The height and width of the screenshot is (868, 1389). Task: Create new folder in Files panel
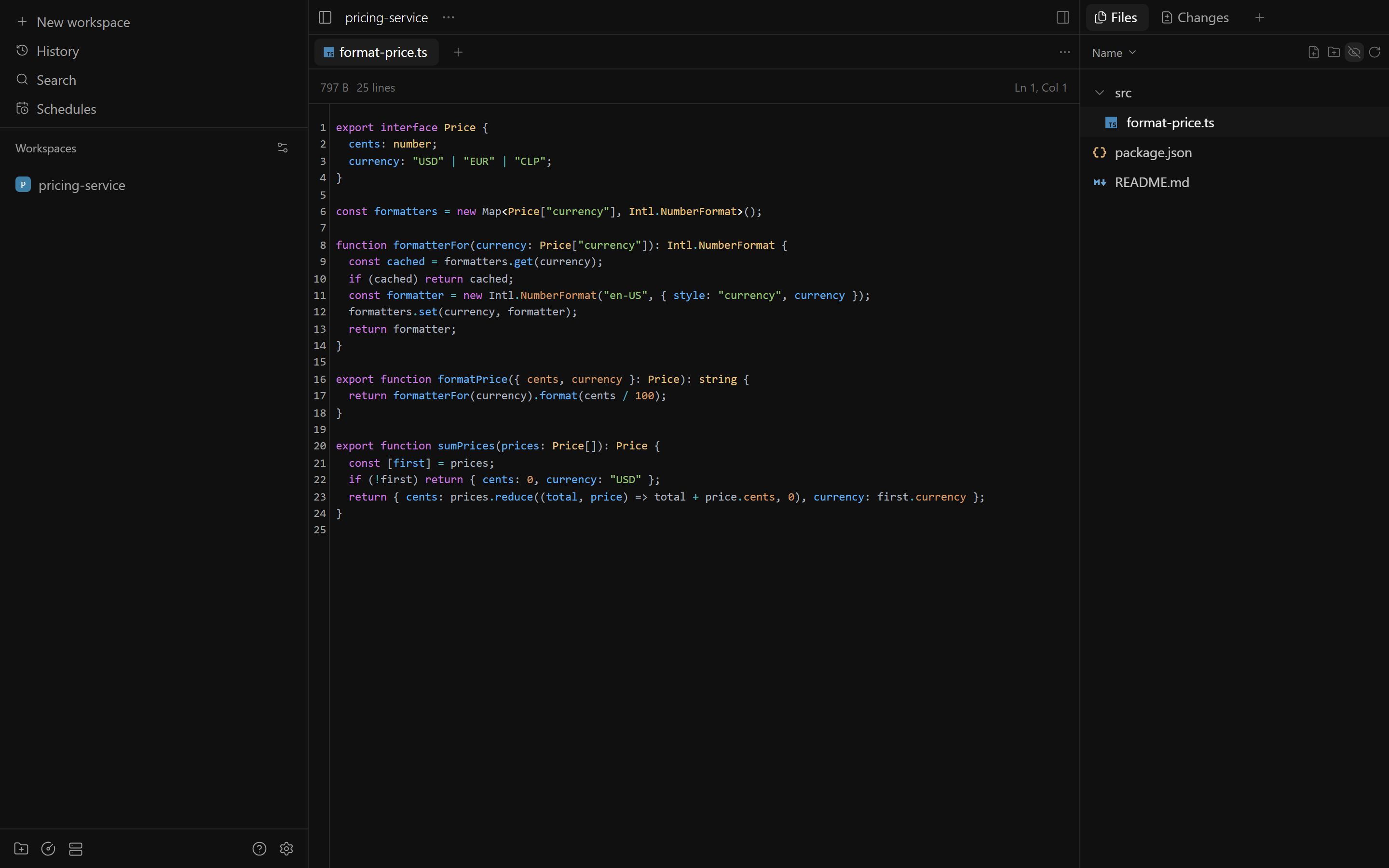(x=1334, y=52)
